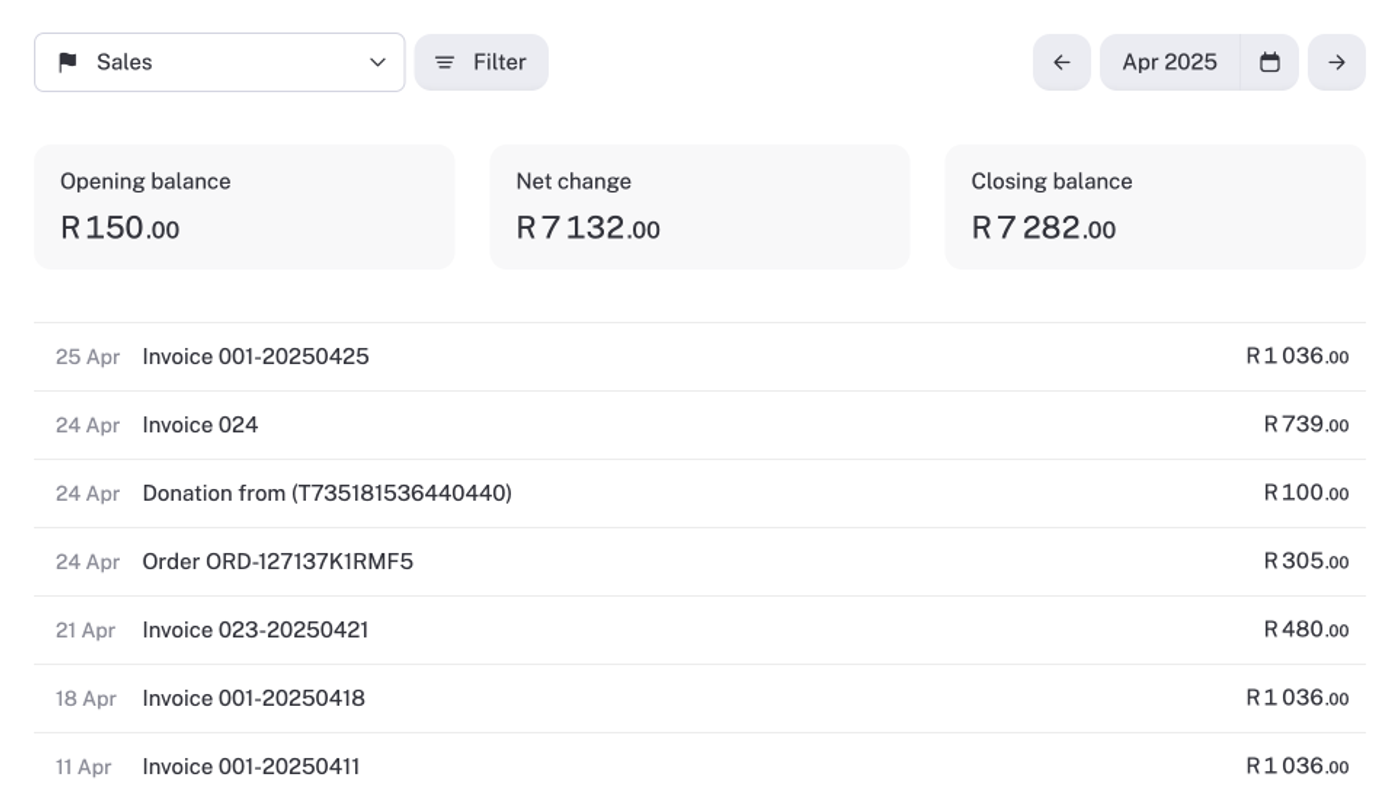Click the flag icon in the Sales selector
Viewport: 1396px width, 785px height.
point(68,62)
